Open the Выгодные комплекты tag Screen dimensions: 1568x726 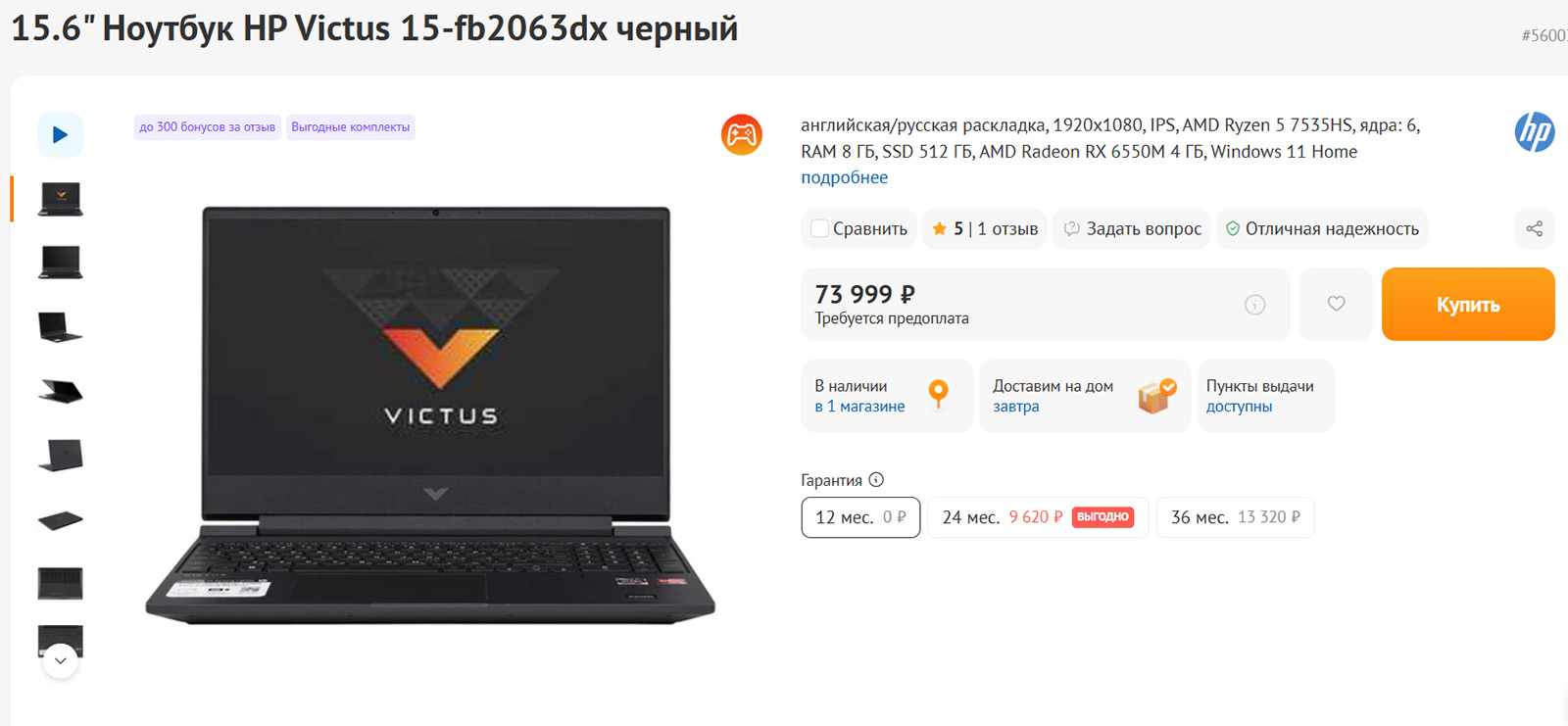350,127
